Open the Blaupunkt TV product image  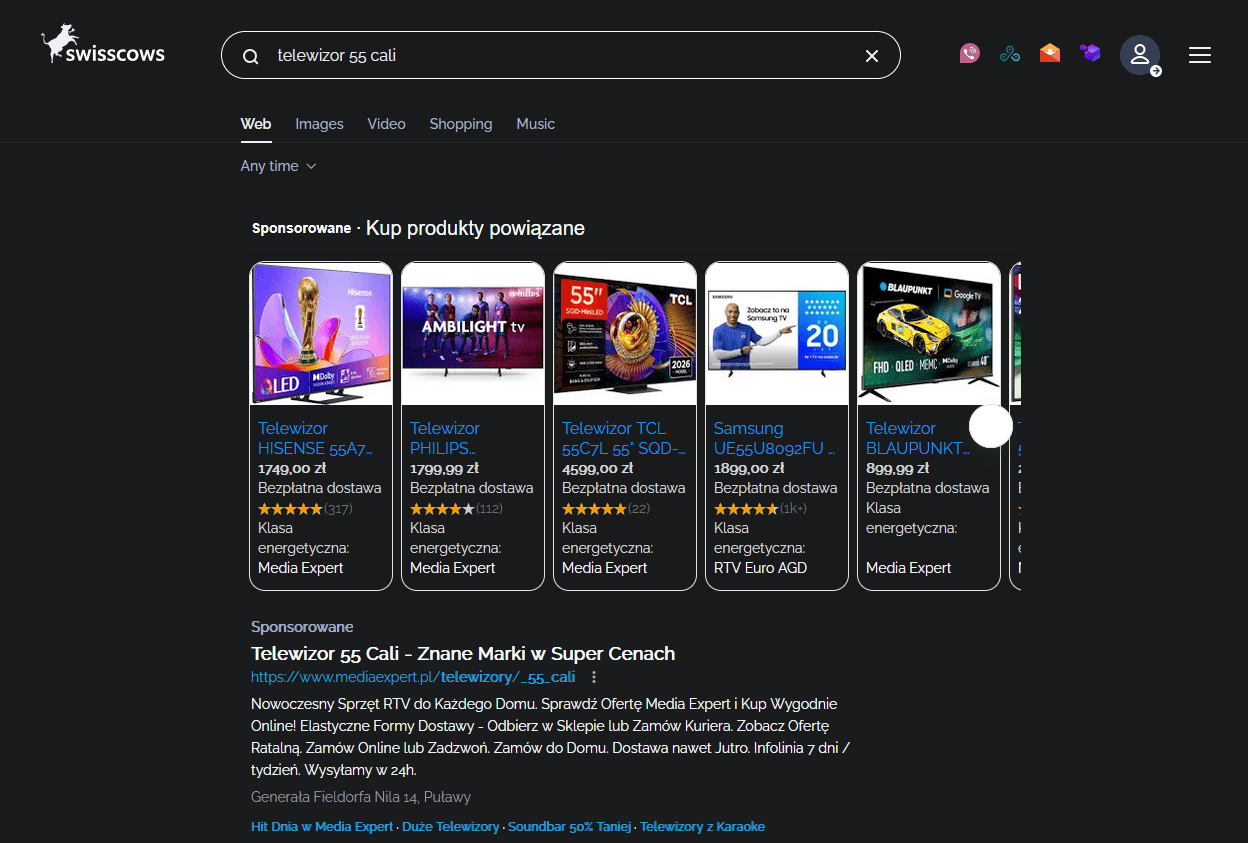(x=929, y=333)
